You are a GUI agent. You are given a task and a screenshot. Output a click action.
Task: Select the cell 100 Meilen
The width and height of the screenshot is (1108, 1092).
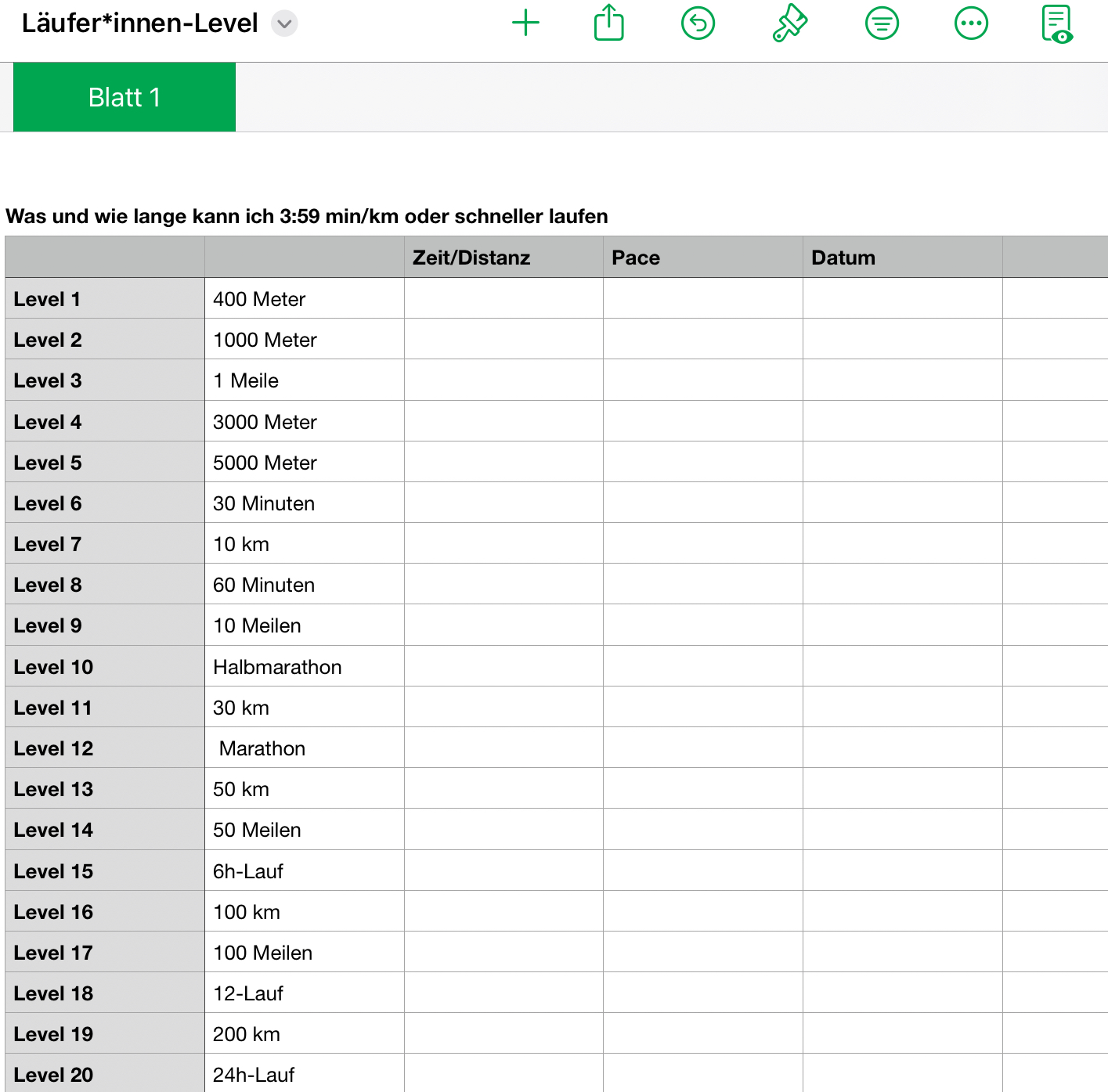(305, 952)
